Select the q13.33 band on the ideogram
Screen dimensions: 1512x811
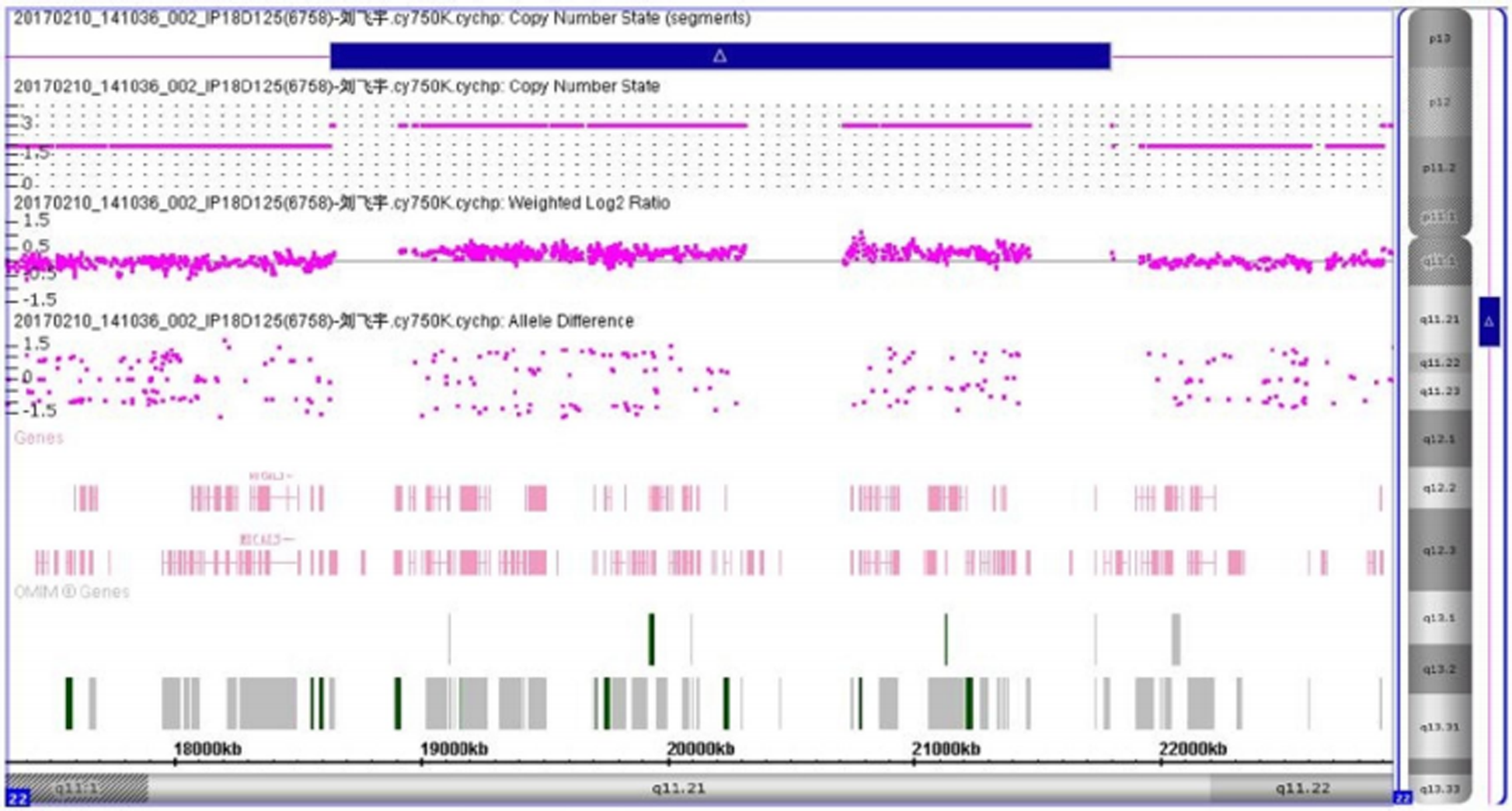click(1440, 789)
